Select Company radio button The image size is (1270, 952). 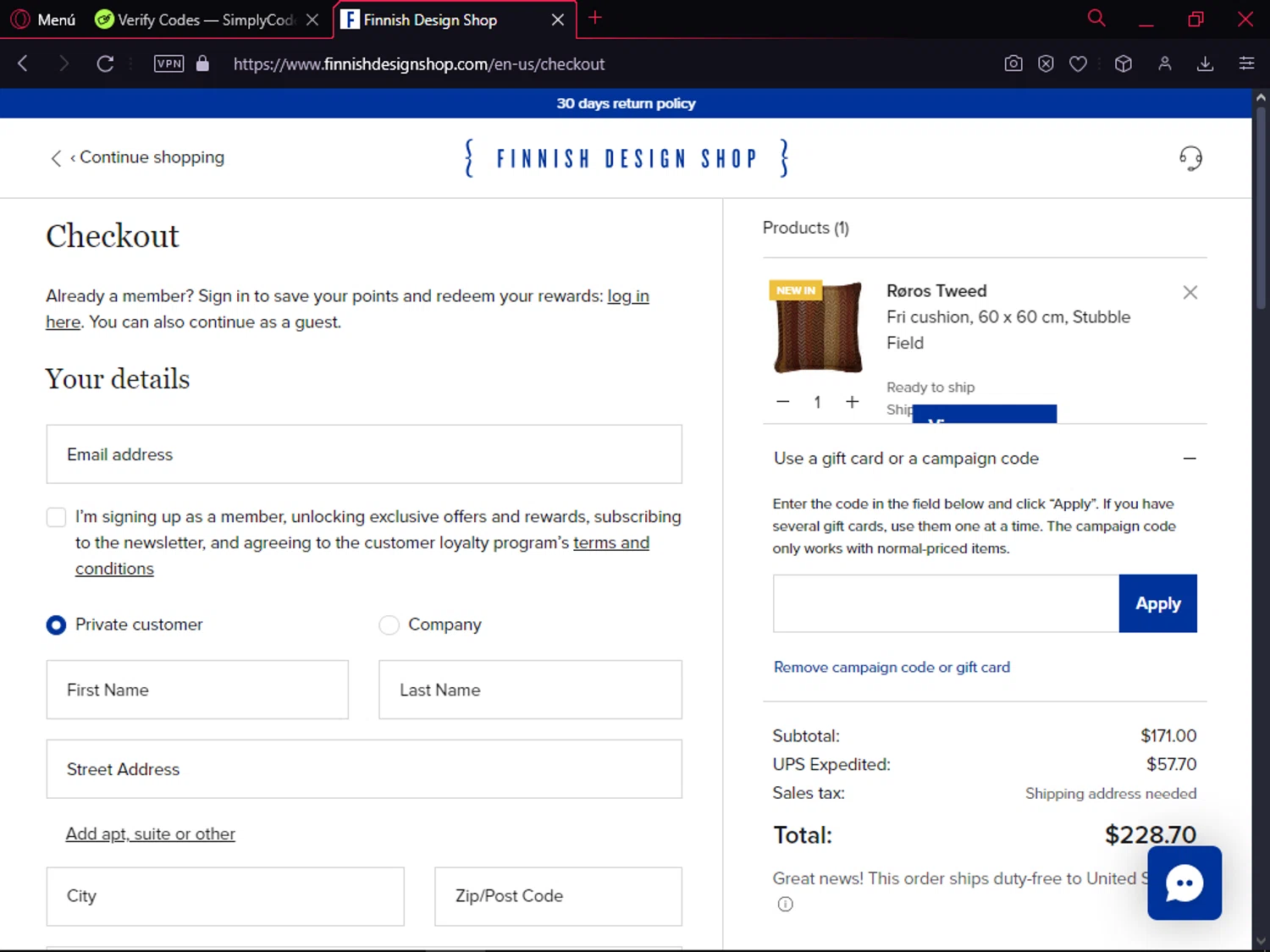(389, 625)
